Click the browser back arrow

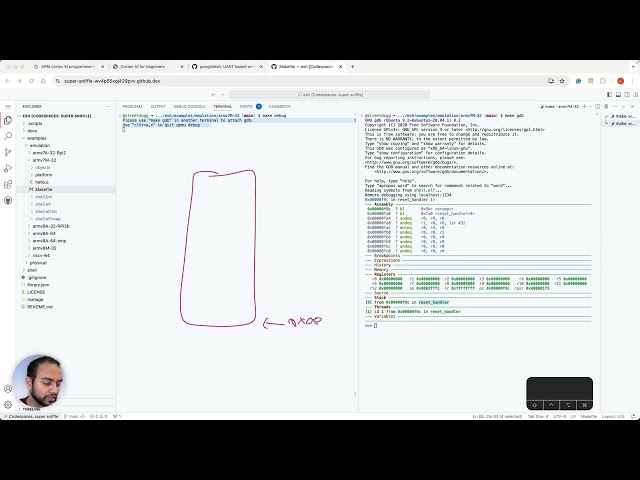click(7, 81)
